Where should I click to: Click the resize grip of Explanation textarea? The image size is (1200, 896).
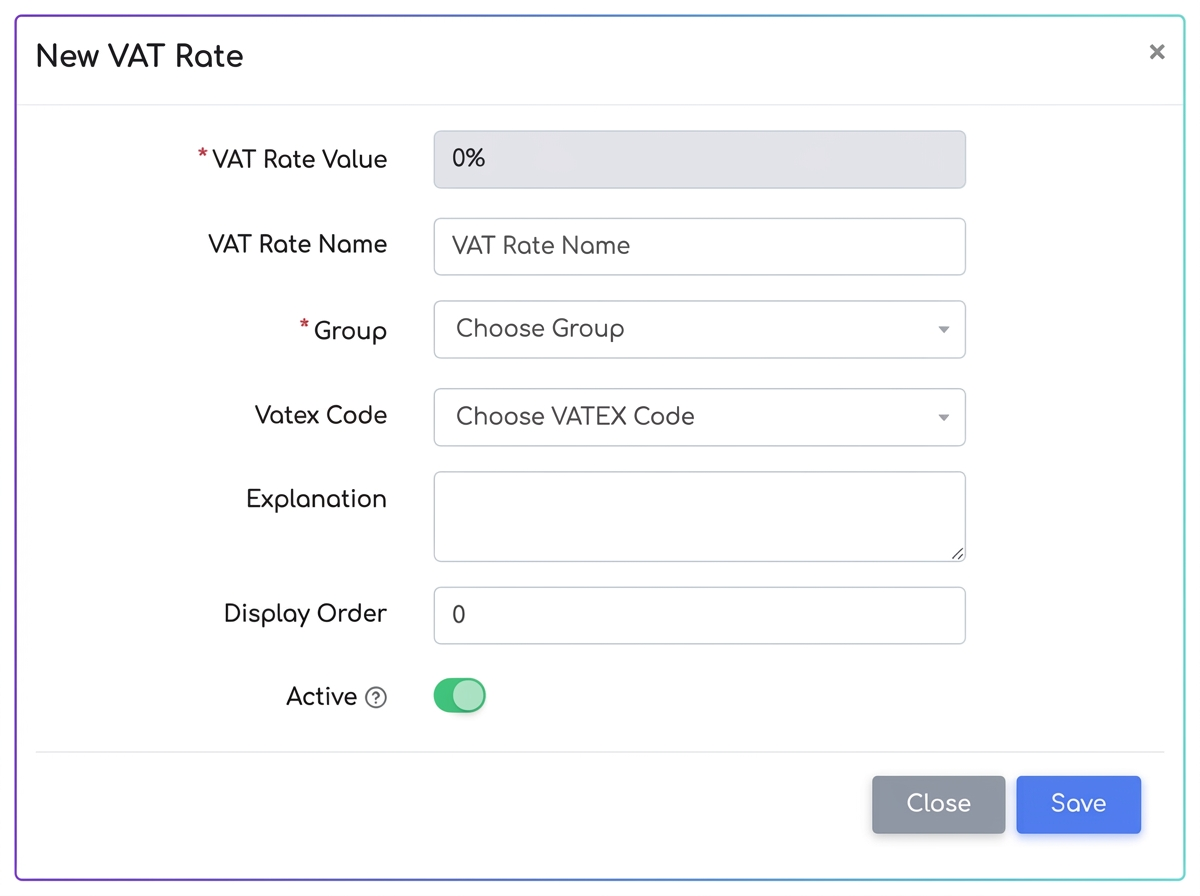pyautogui.click(x=957, y=553)
